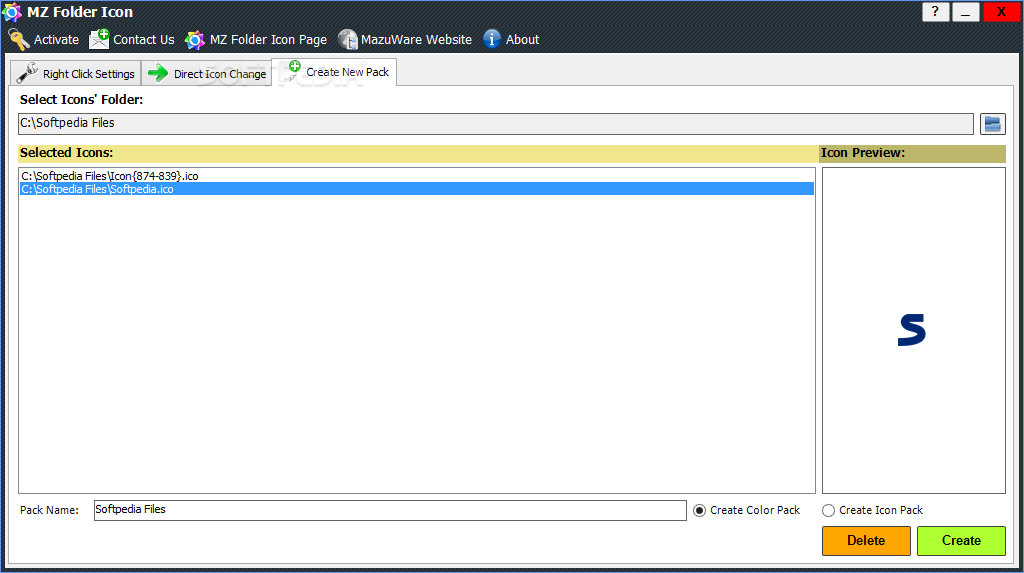Visit MazuWare Website menu item
1024x573 pixels.
pos(405,39)
